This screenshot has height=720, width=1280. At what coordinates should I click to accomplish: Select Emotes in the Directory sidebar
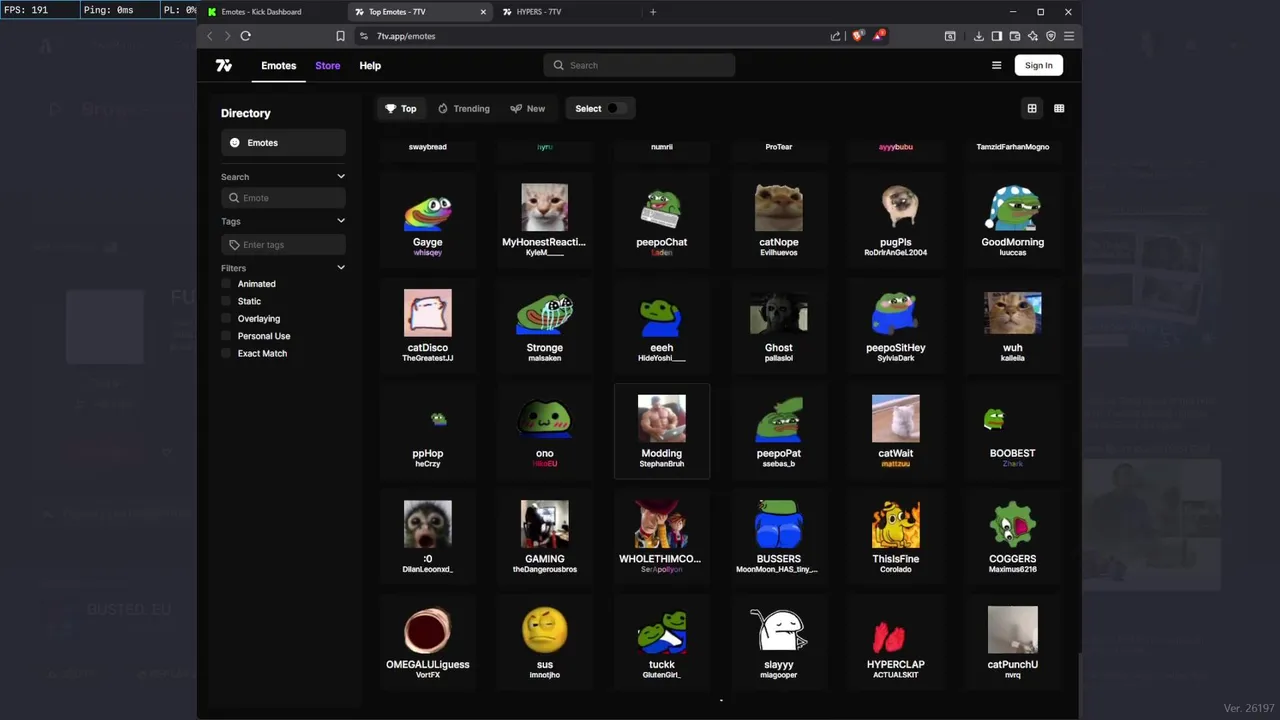tap(283, 143)
